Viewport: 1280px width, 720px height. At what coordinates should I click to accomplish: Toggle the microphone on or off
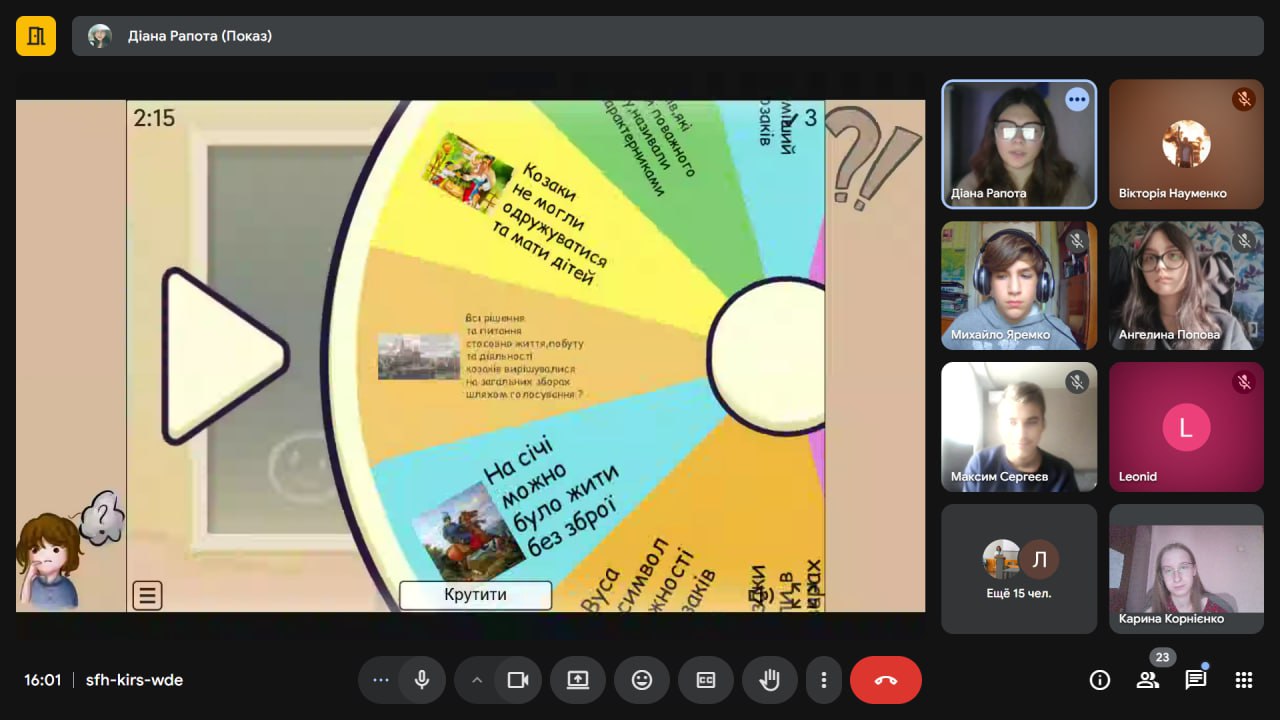422,680
